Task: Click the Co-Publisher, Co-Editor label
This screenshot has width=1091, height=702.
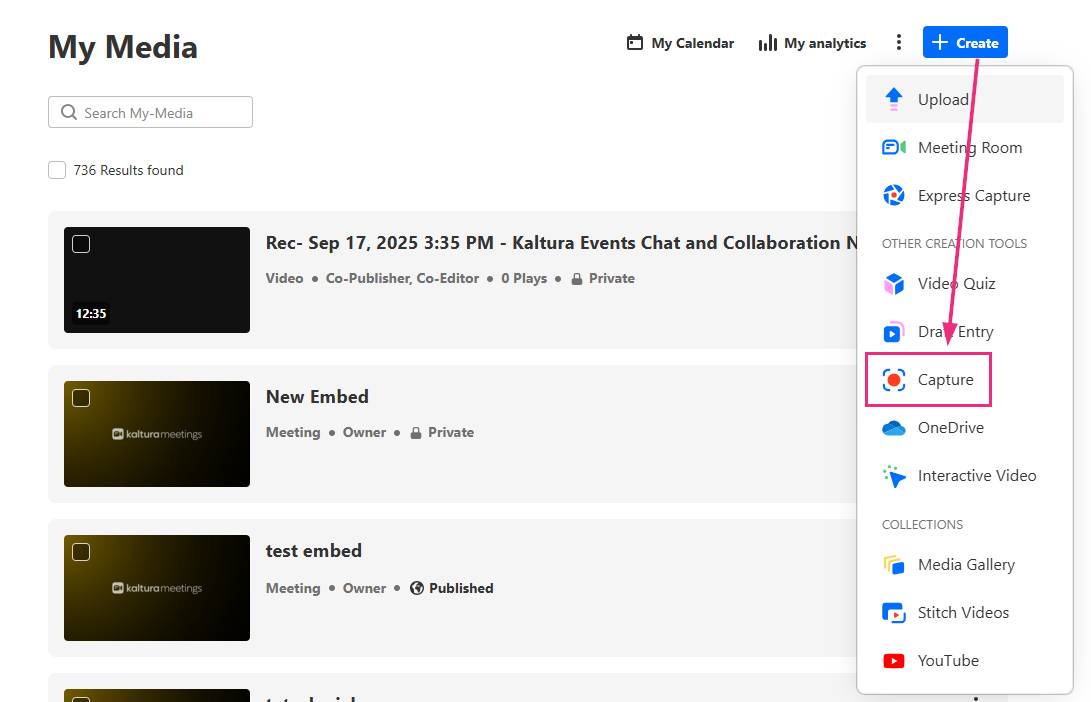Action: (x=402, y=278)
